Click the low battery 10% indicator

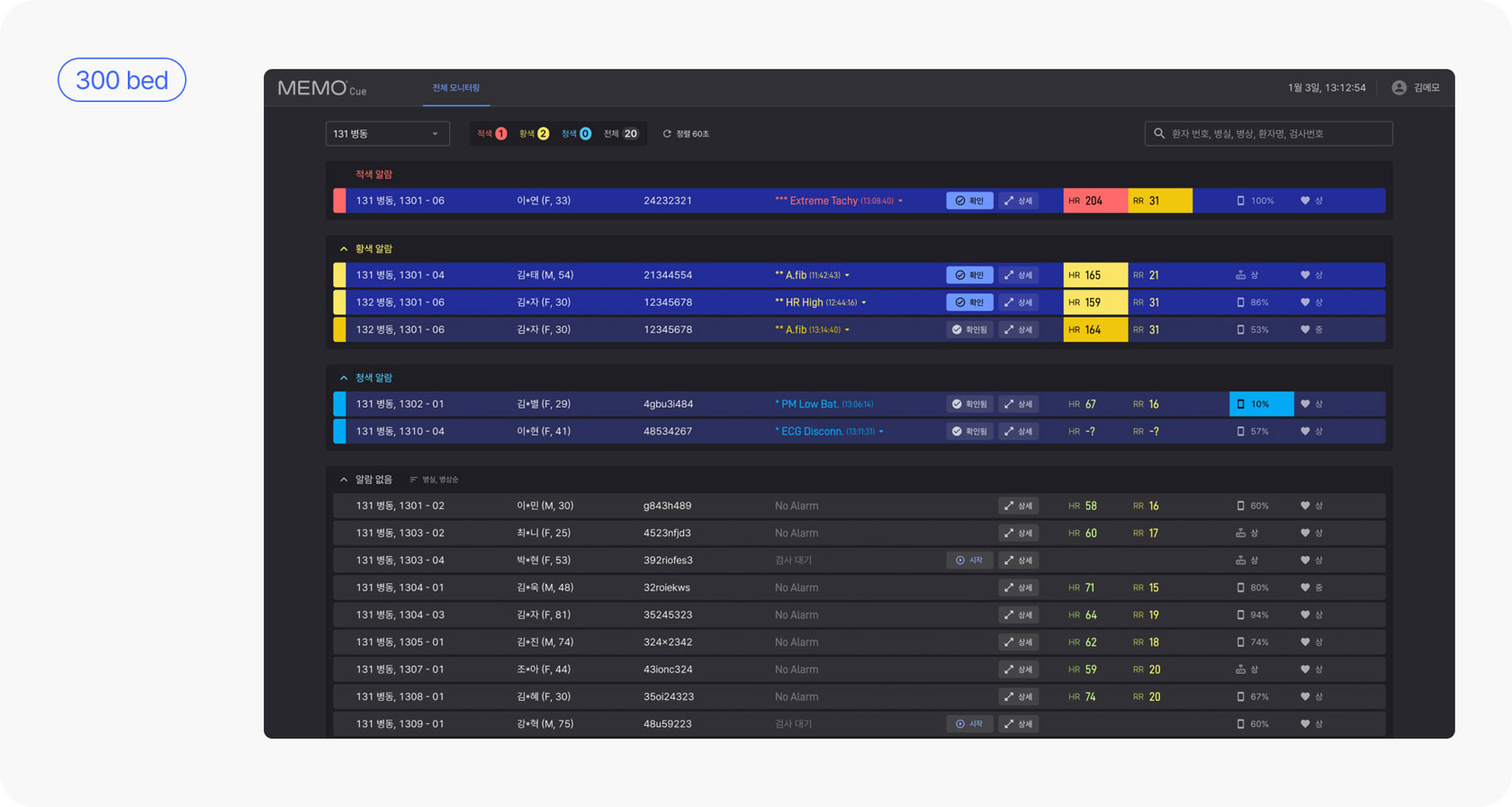tap(1261, 404)
